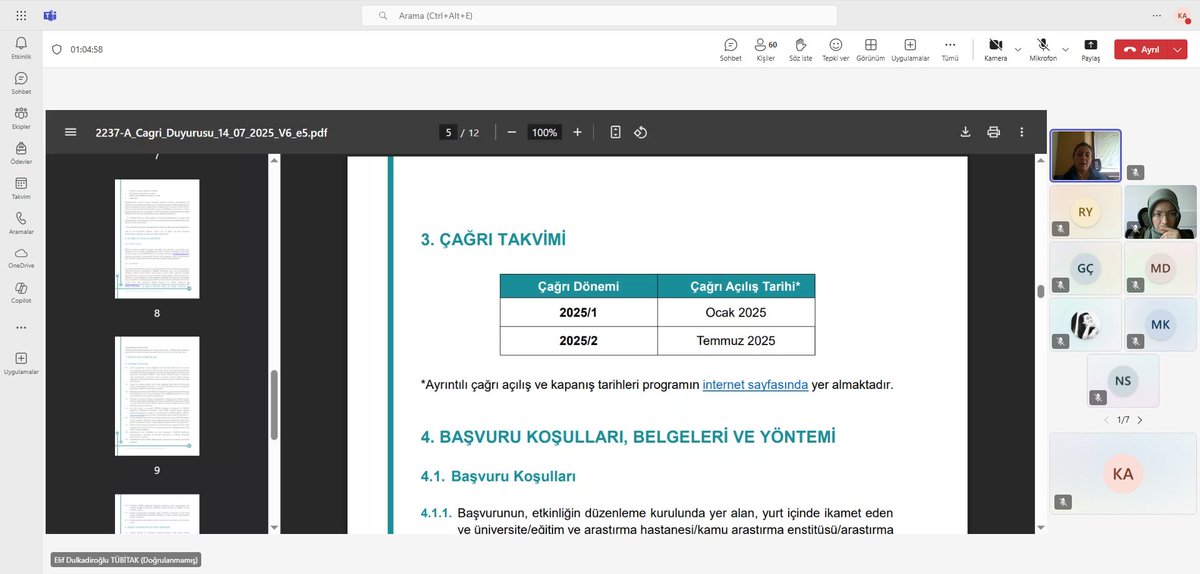This screenshot has width=1200, height=574.
Task: Open Tümü more actions menu
Action: [x=950, y=49]
